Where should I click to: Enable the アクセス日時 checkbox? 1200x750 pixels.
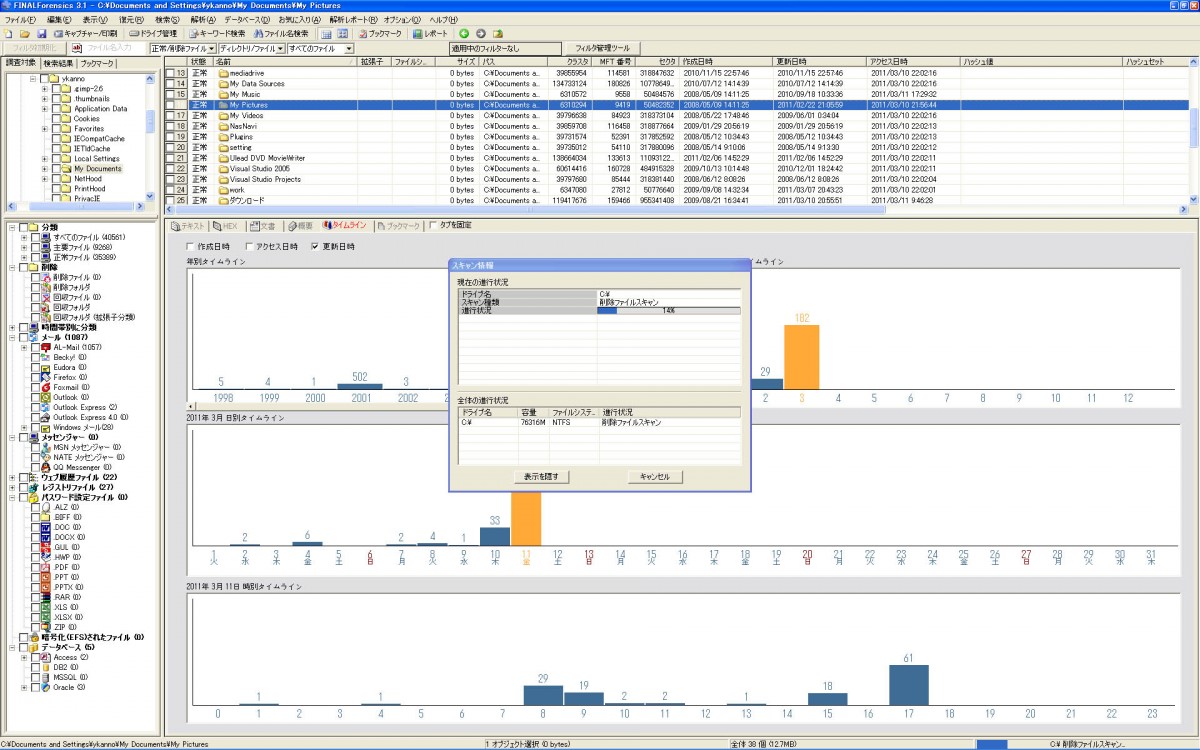click(250, 246)
